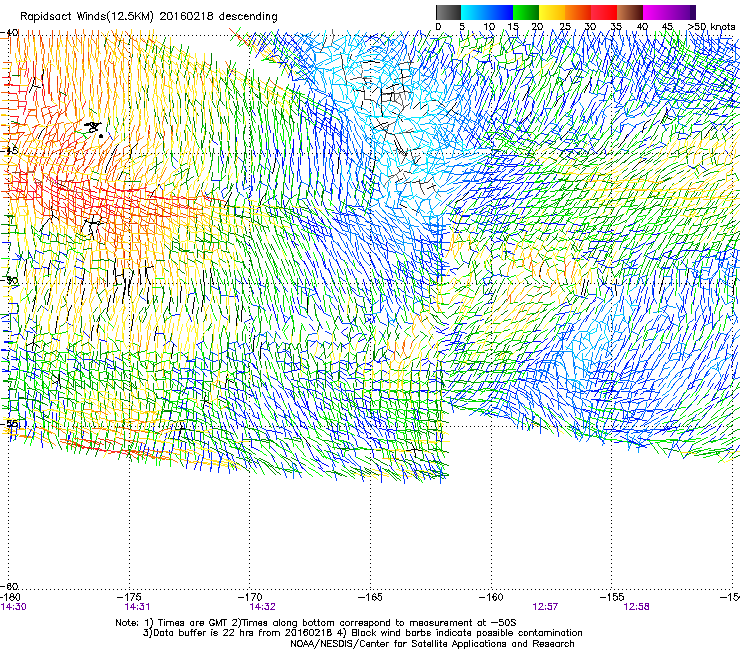Click the purple '14:32' time label

(x=262, y=607)
